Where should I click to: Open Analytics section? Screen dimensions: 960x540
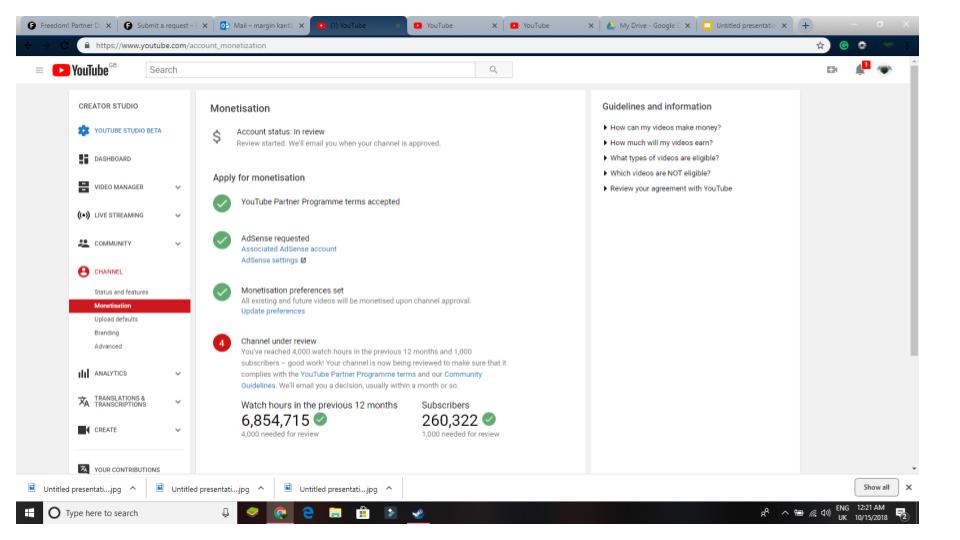111,373
